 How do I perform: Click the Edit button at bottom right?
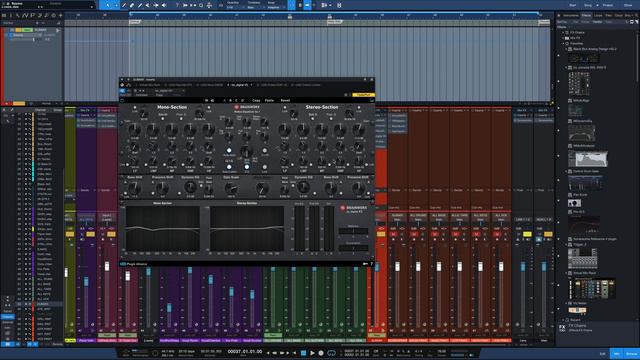coord(602,353)
